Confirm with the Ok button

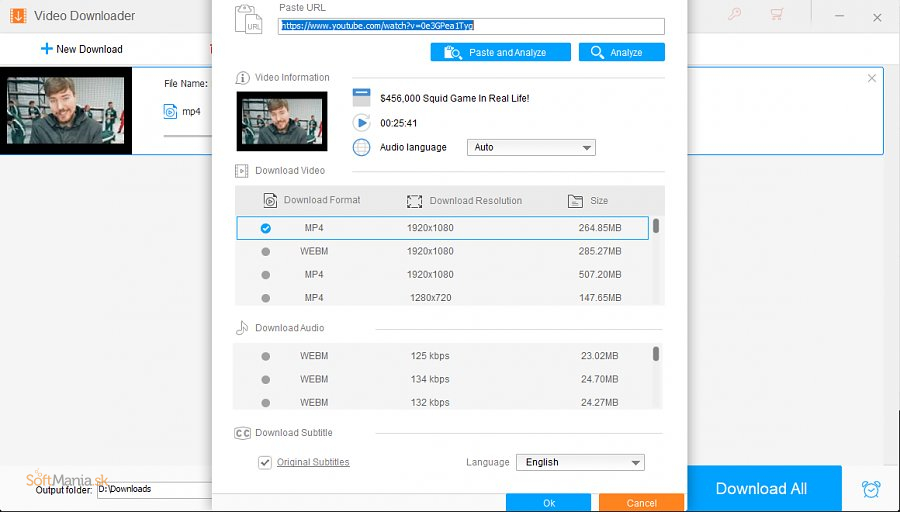tap(548, 503)
